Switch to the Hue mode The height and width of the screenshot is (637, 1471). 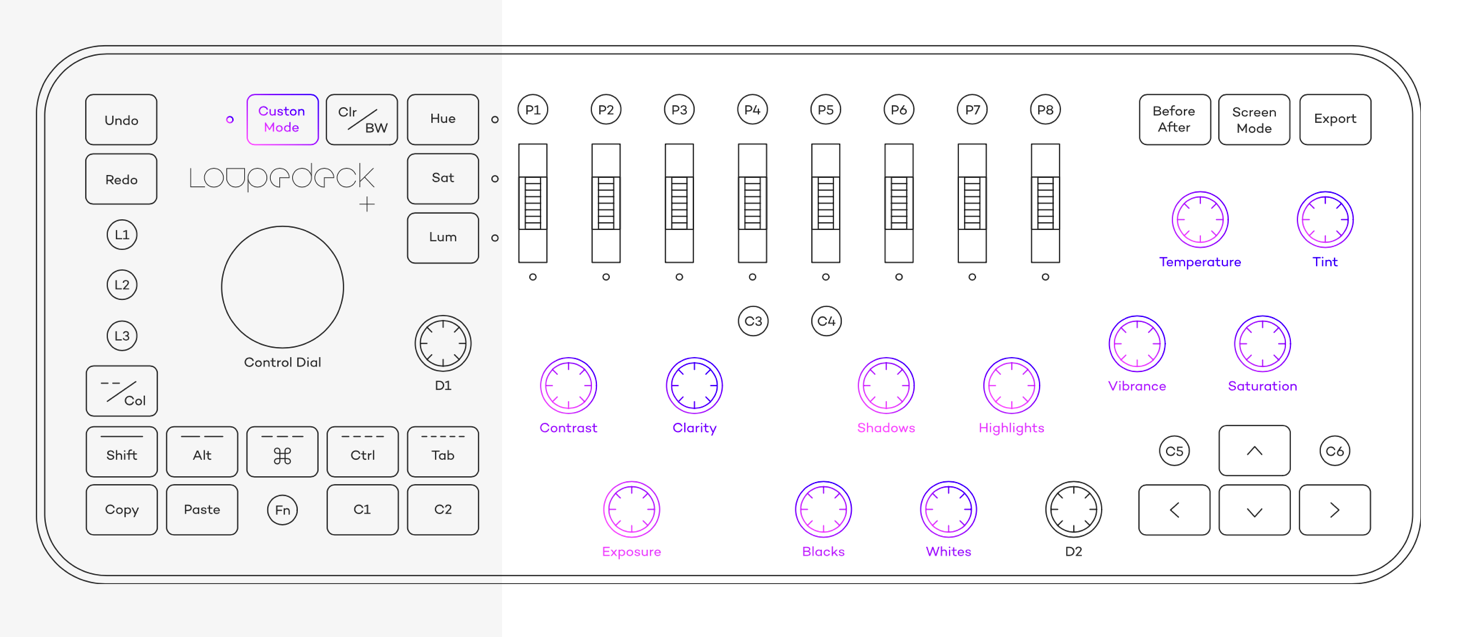click(442, 119)
